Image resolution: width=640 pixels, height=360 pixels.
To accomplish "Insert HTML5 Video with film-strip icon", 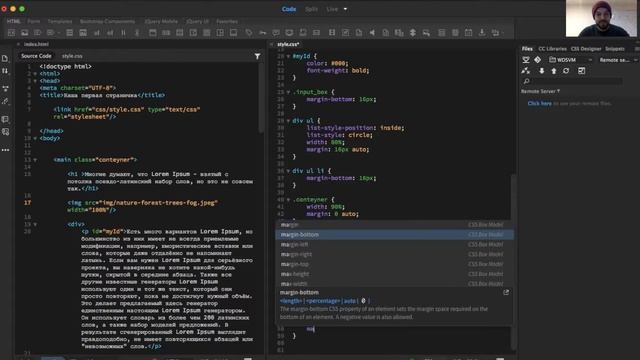I will pyautogui.click(x=332, y=33).
